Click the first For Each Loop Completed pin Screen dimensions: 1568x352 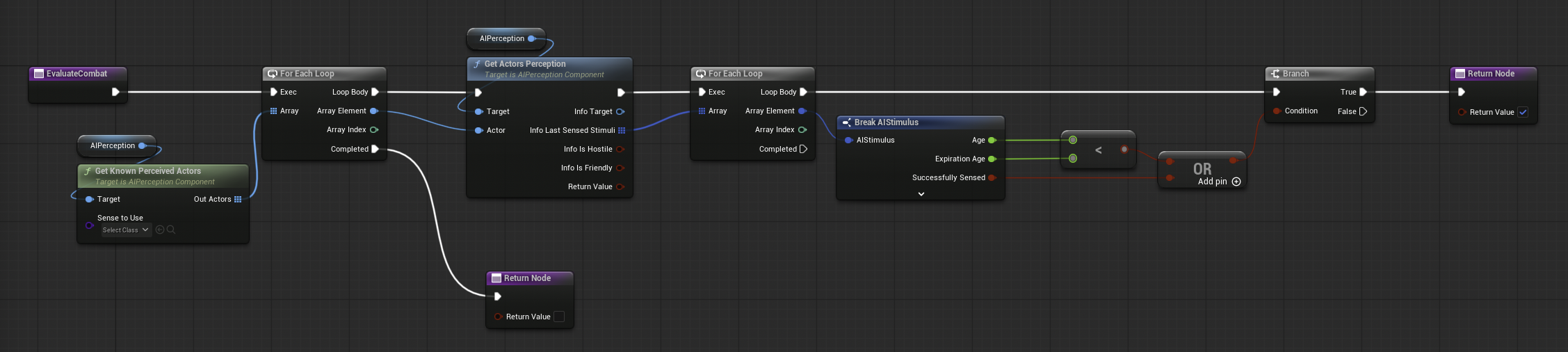(375, 149)
